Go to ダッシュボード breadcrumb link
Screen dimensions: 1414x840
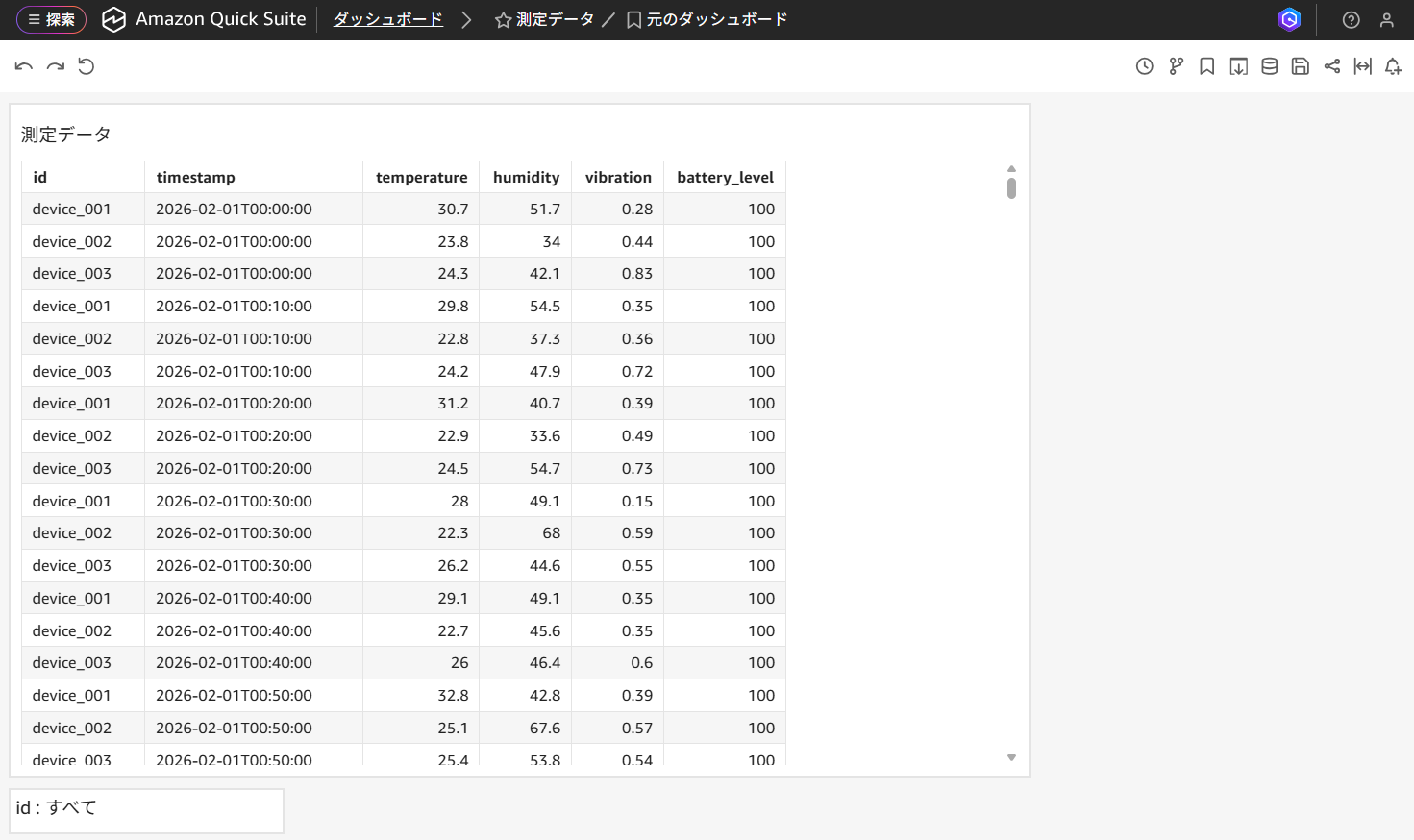coord(387,19)
